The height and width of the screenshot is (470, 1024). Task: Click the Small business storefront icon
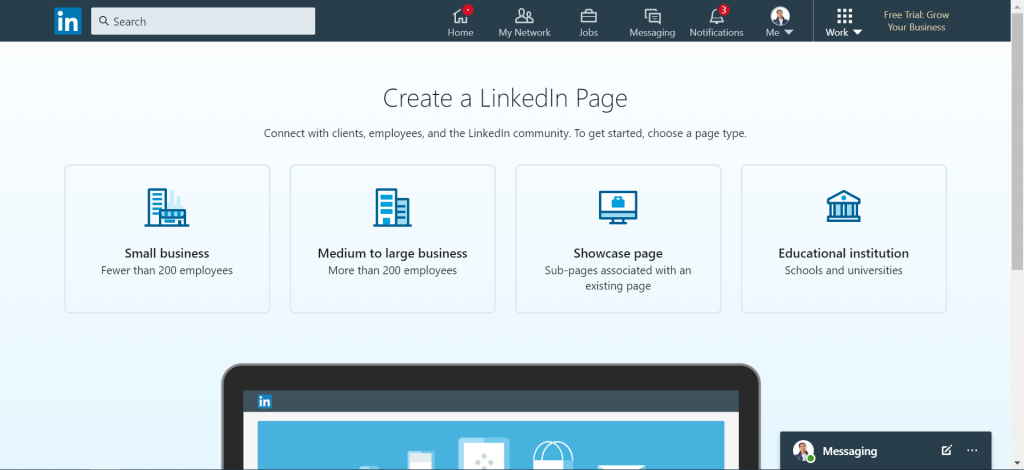click(x=167, y=207)
